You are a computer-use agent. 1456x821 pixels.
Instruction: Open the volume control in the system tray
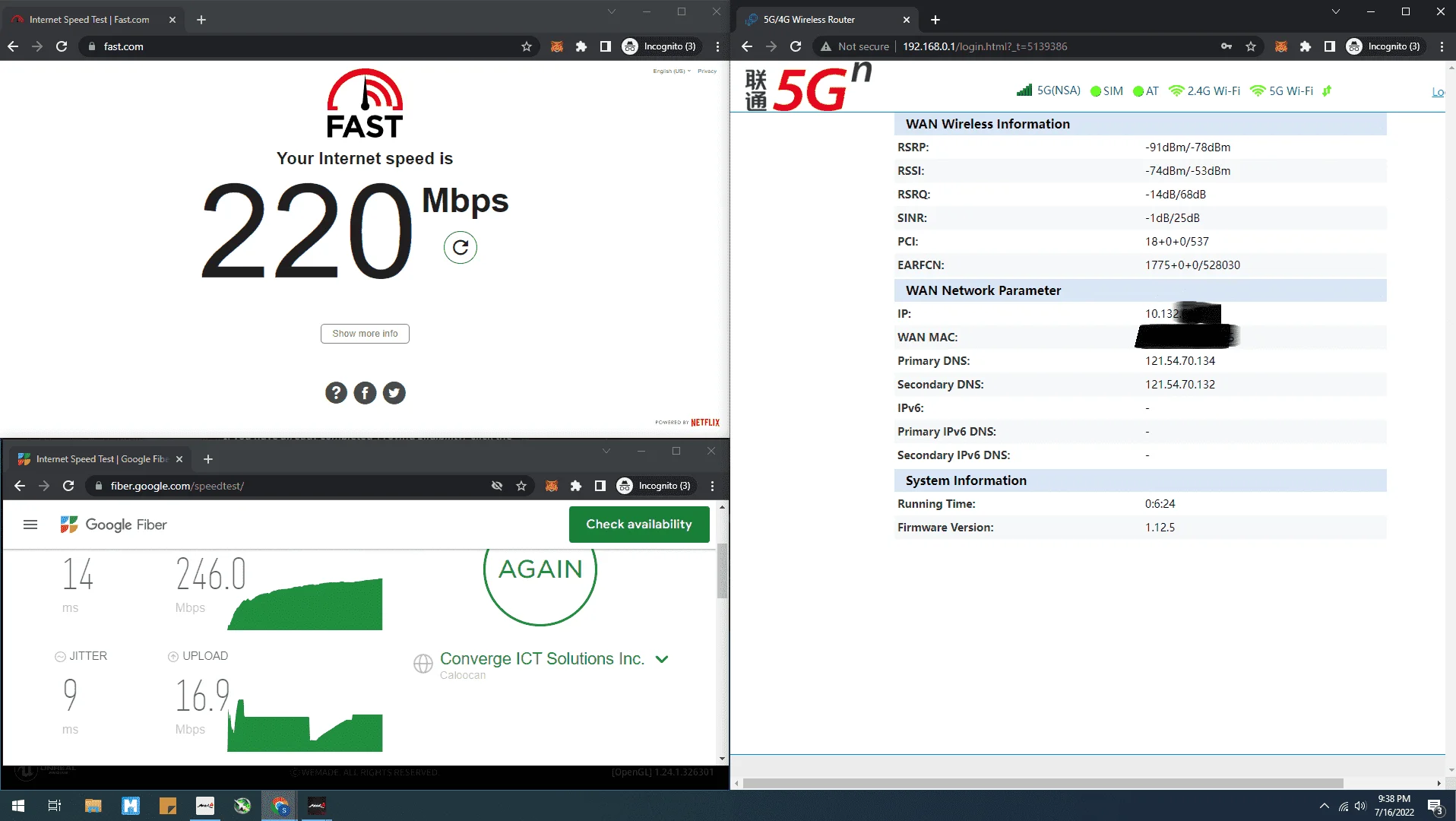1360,806
